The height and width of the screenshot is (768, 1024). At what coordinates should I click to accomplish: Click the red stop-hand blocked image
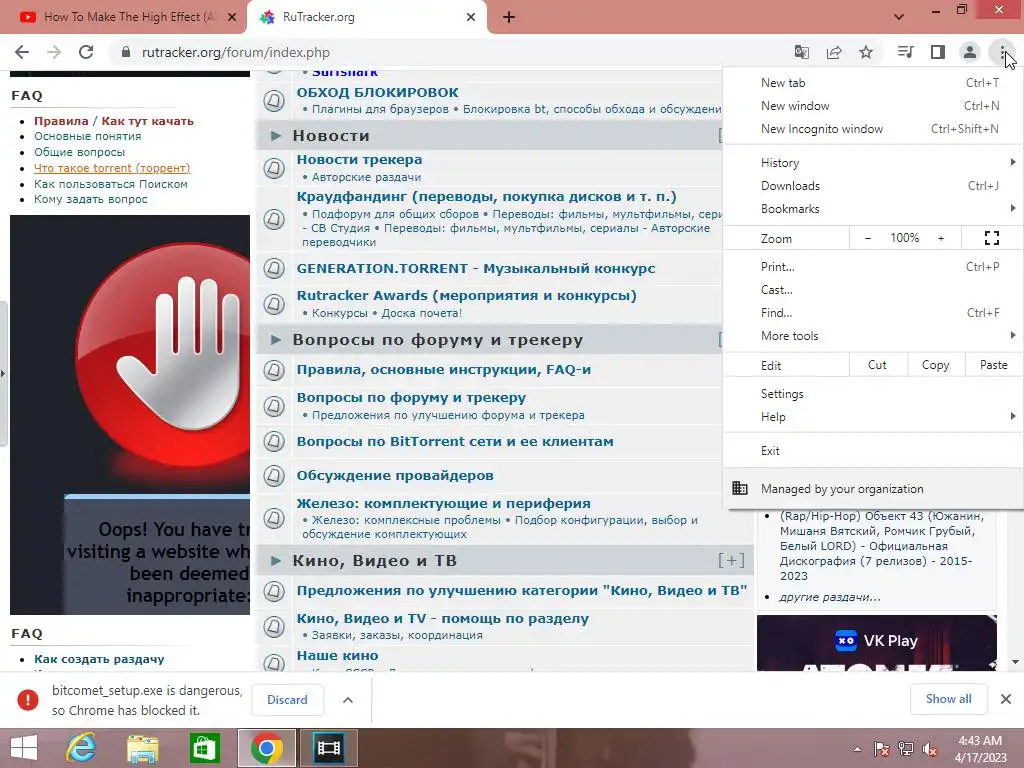(130, 414)
